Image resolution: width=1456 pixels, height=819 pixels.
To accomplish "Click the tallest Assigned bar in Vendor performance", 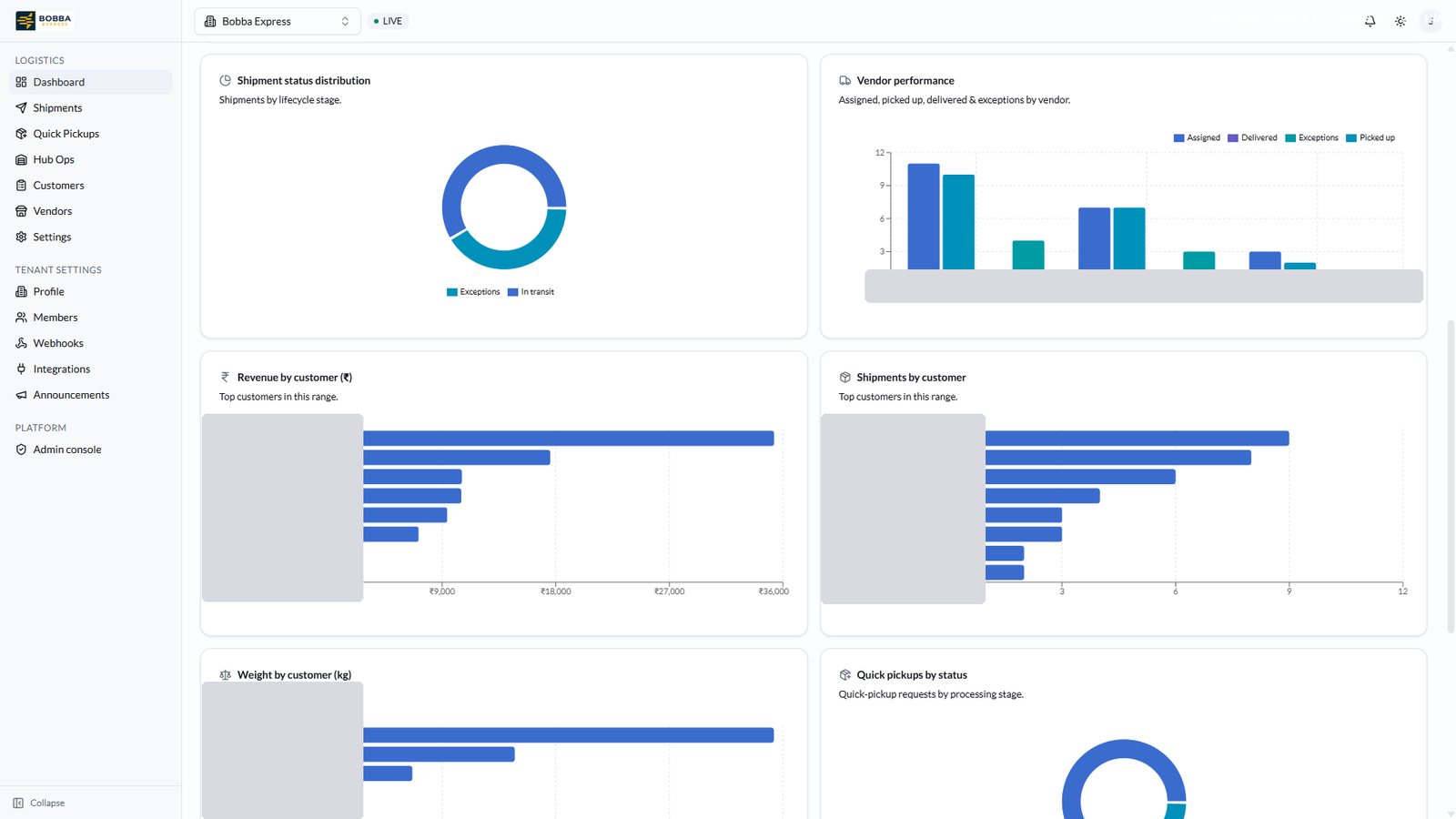I will pos(924,217).
